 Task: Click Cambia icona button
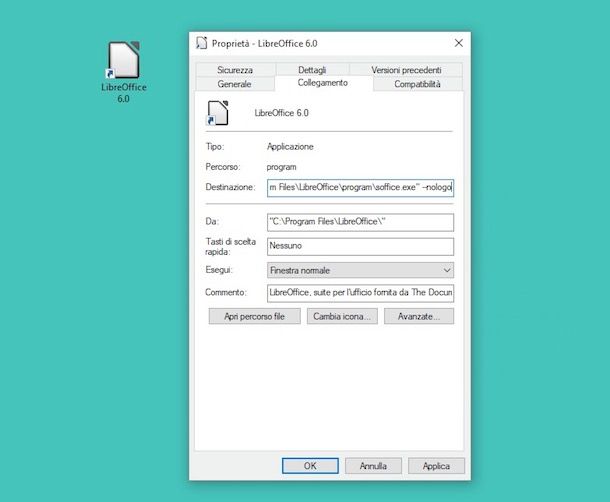tap(342, 316)
